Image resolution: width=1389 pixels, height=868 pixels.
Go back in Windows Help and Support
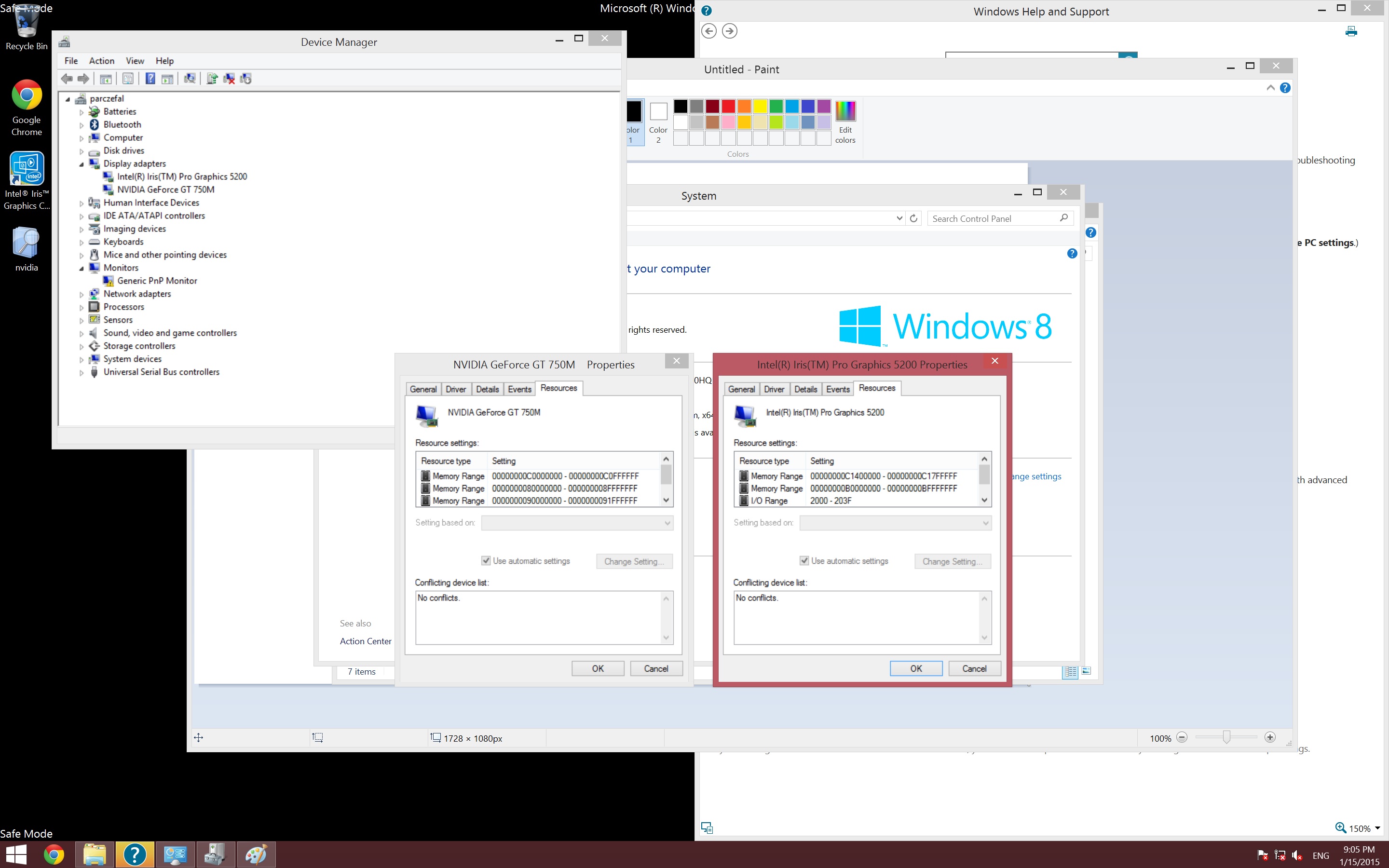[709, 31]
